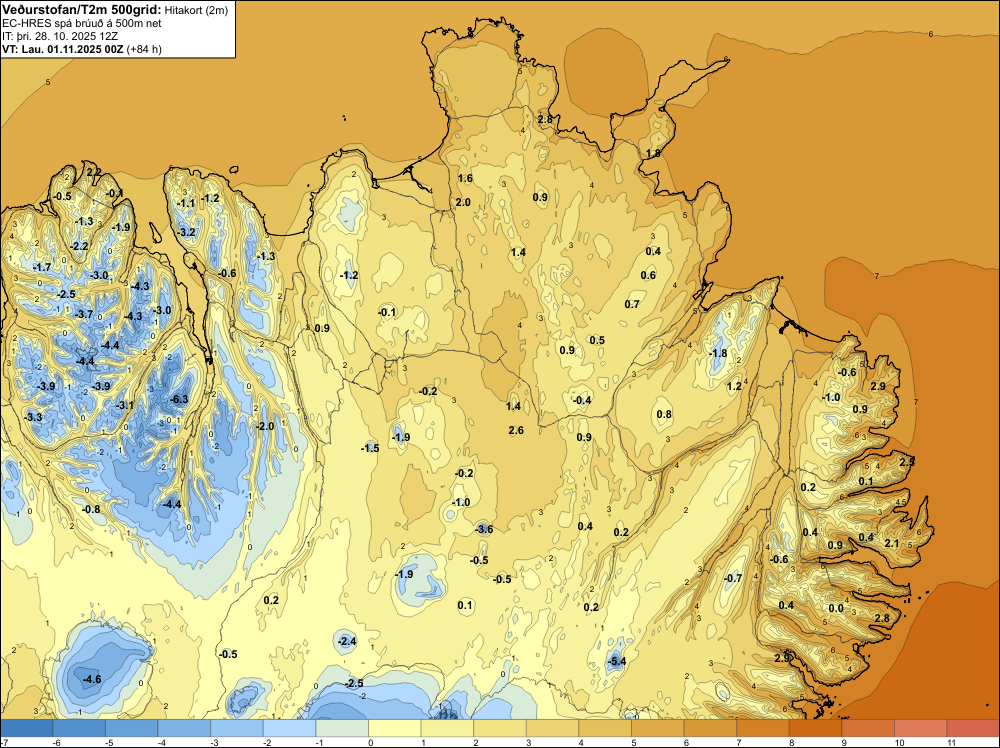Screen dimensions: 1000x748
Task: Click the -6.3 temperature label
Action: pos(179,399)
